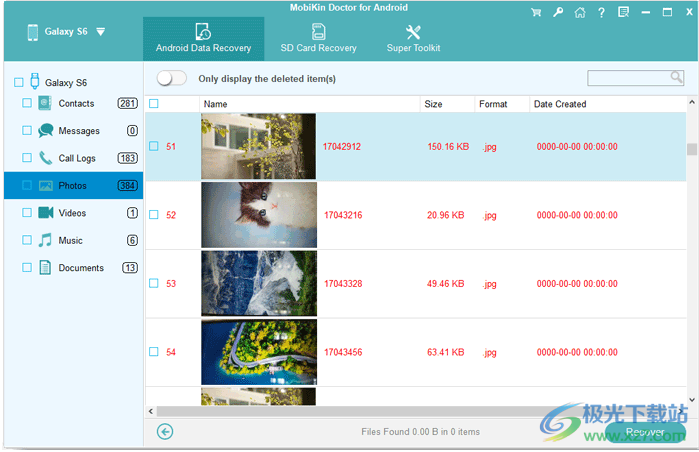The height and width of the screenshot is (452, 699).
Task: Click the scroll up arrow
Action: 692,102
